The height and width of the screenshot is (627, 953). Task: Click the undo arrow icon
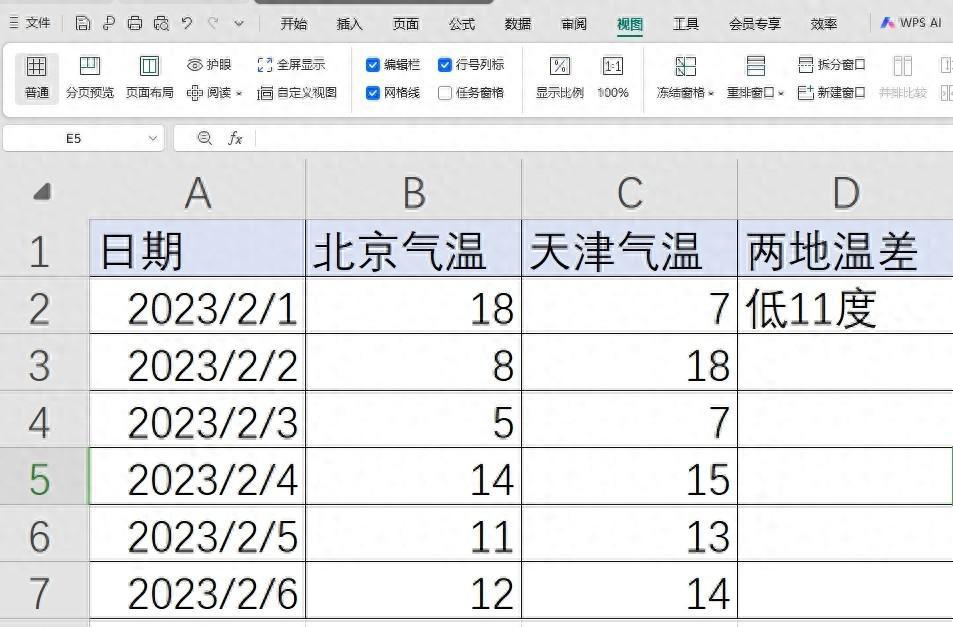[x=187, y=24]
